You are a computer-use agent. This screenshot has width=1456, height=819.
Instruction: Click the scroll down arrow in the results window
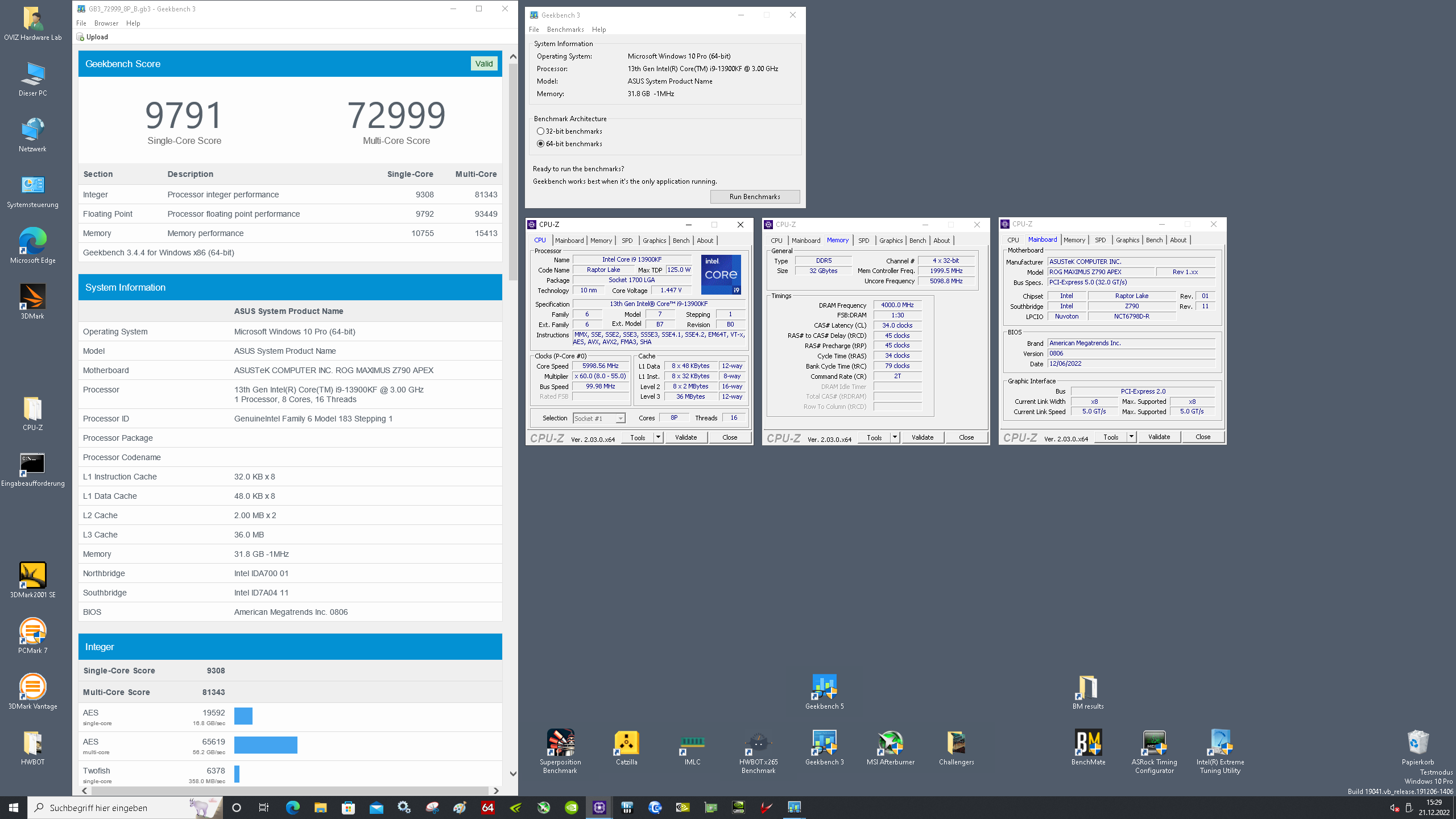(513, 773)
